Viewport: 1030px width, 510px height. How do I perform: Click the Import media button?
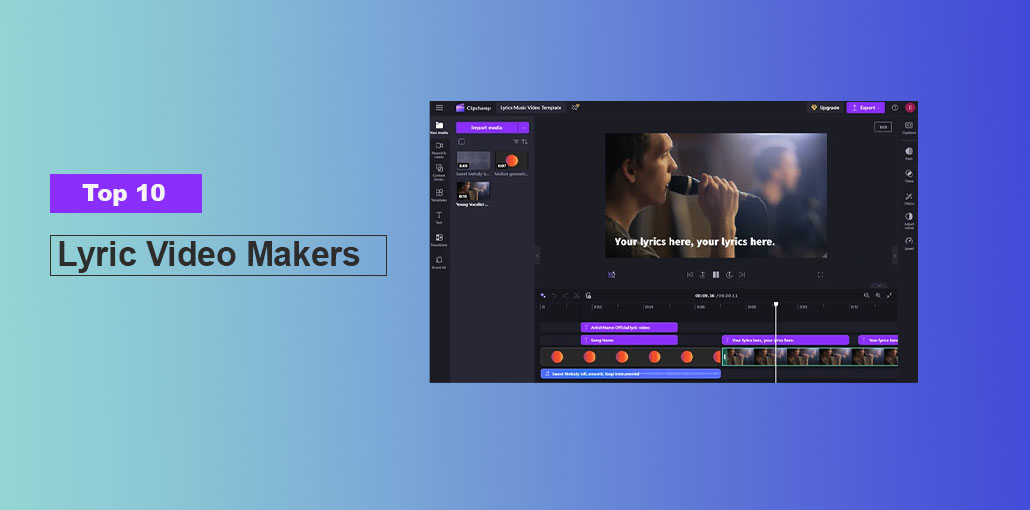[x=487, y=128]
